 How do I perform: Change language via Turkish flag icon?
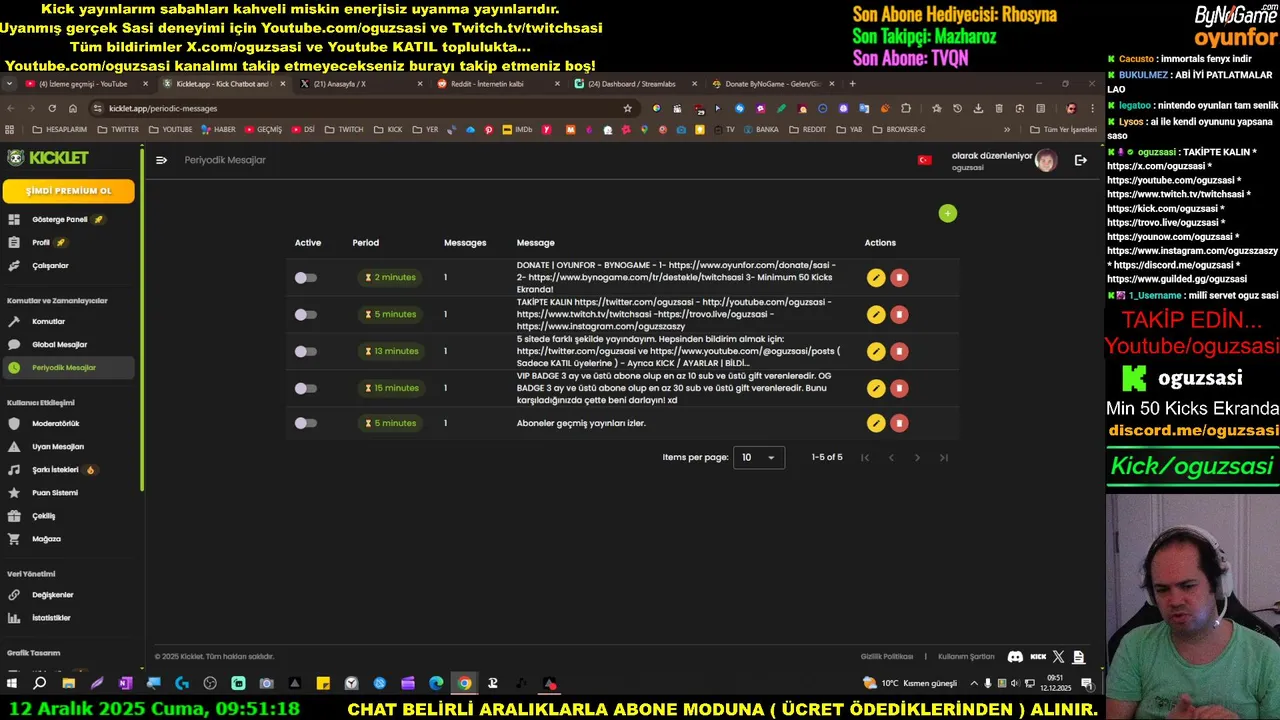(x=925, y=160)
